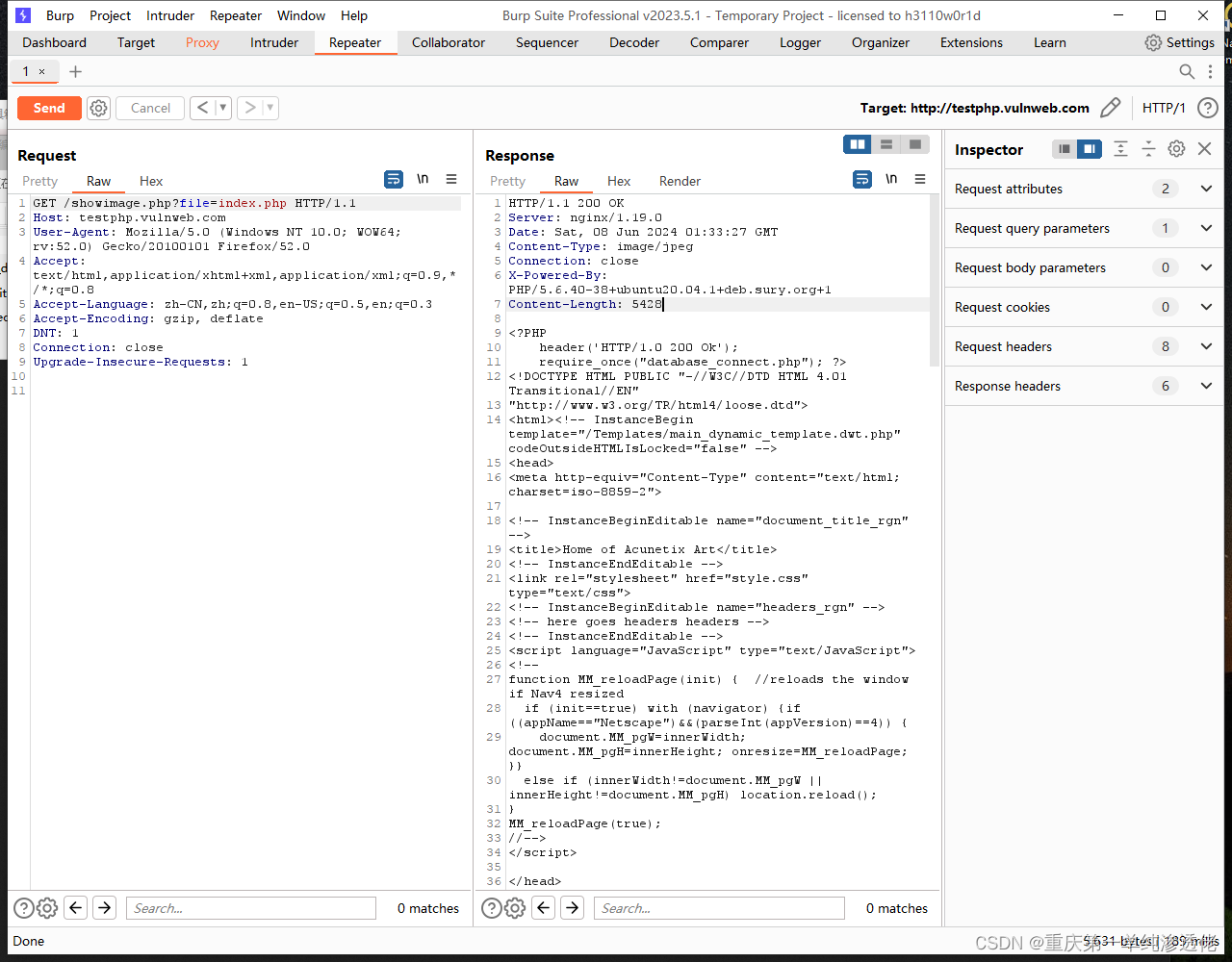This screenshot has width=1232, height=962.
Task: Open Inspector settings gear
Action: click(x=1176, y=149)
